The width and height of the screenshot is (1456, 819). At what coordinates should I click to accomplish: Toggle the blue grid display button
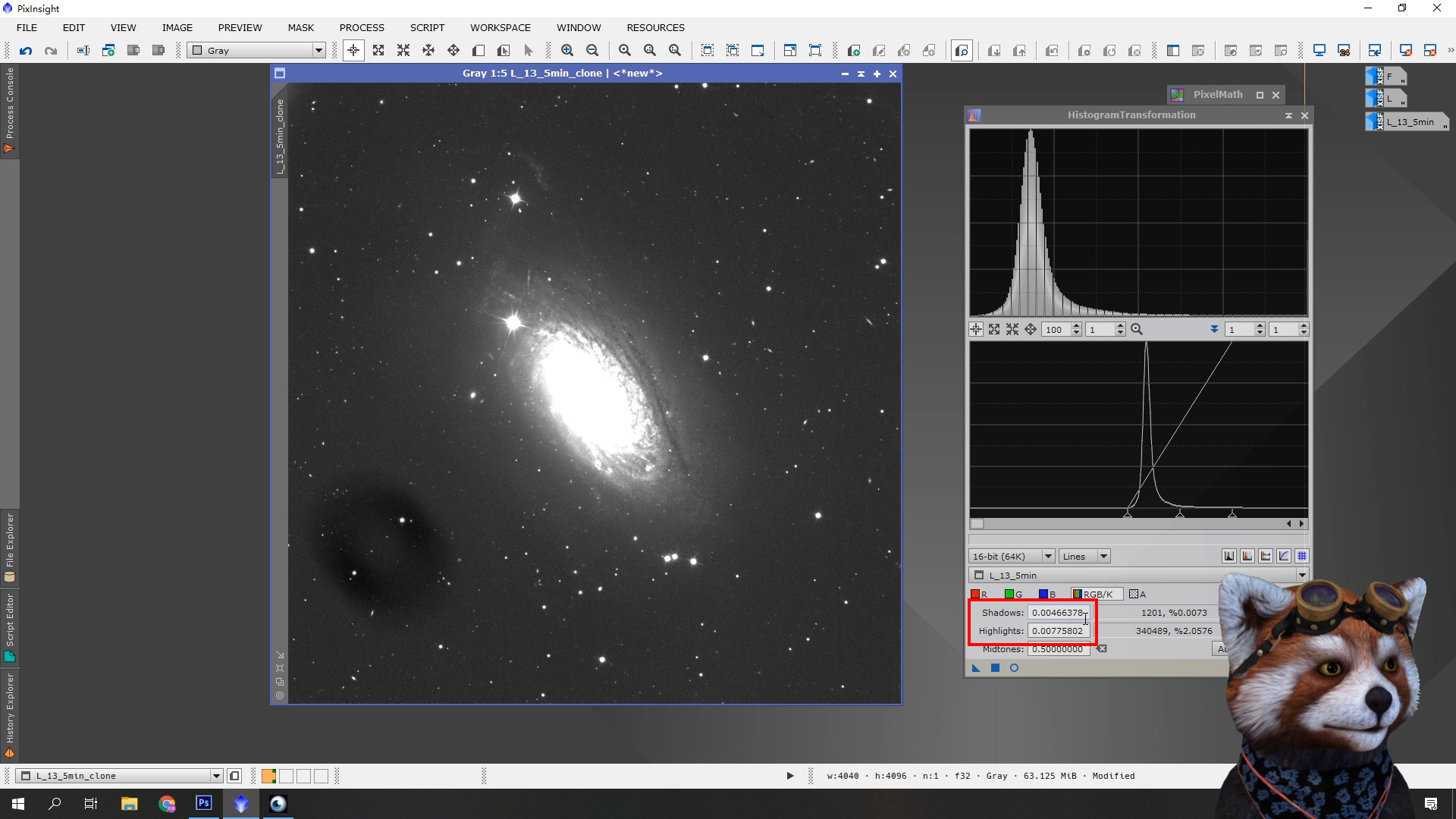pos(1302,557)
